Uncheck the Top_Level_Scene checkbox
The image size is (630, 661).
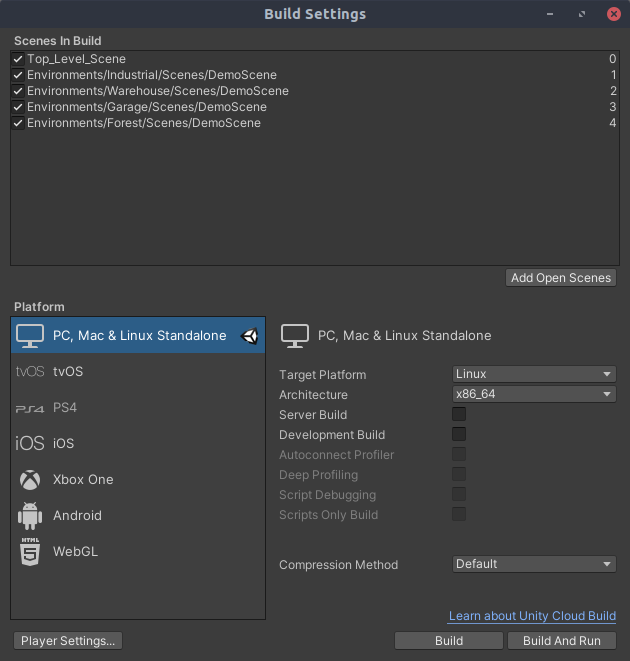pyautogui.click(x=18, y=59)
